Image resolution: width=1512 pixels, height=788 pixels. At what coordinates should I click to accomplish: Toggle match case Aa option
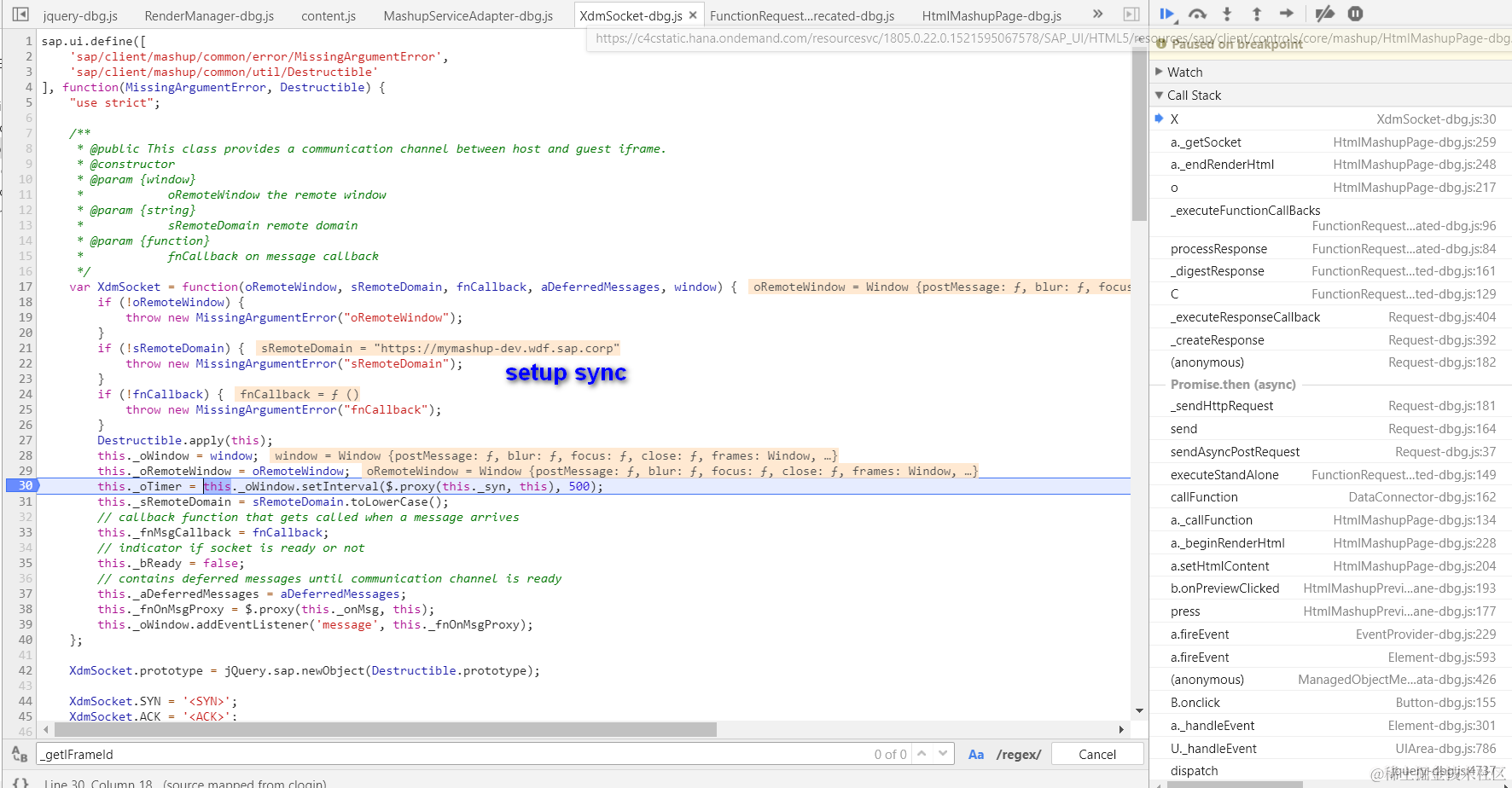click(976, 755)
